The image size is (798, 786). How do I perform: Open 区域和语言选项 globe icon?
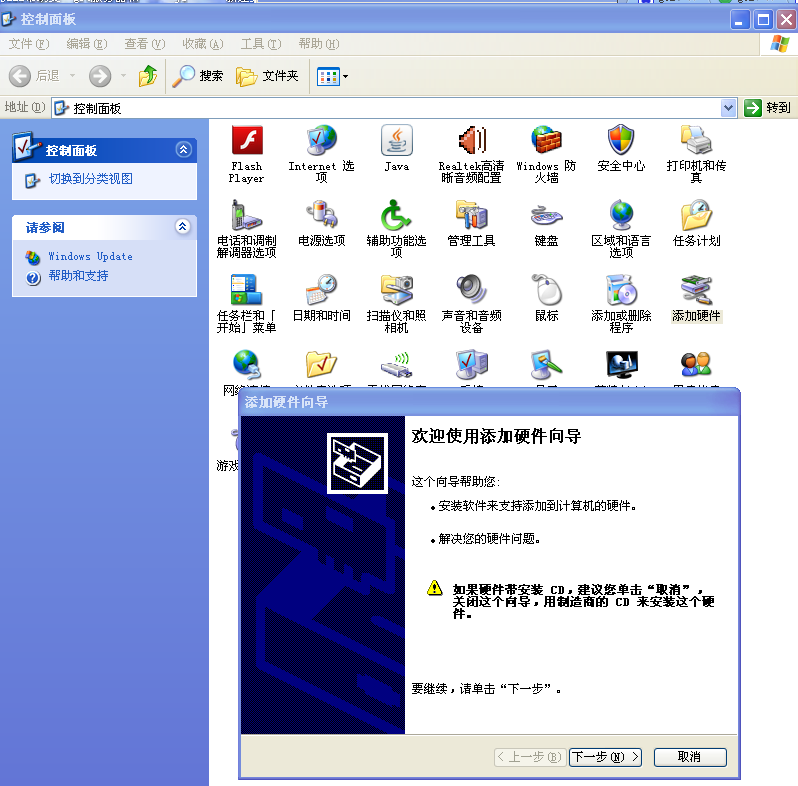pos(621,215)
